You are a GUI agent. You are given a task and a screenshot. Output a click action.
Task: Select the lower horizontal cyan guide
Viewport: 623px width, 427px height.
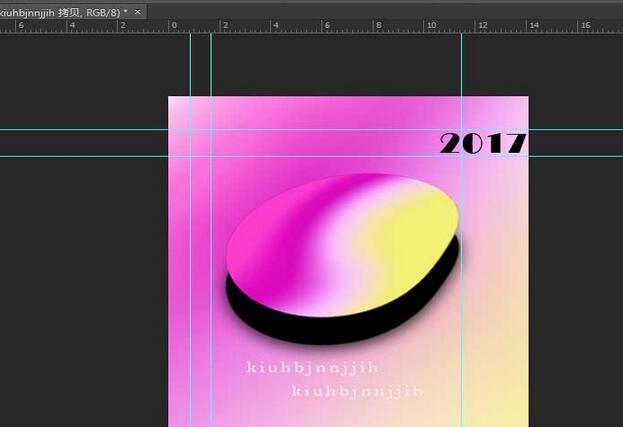pos(80,156)
